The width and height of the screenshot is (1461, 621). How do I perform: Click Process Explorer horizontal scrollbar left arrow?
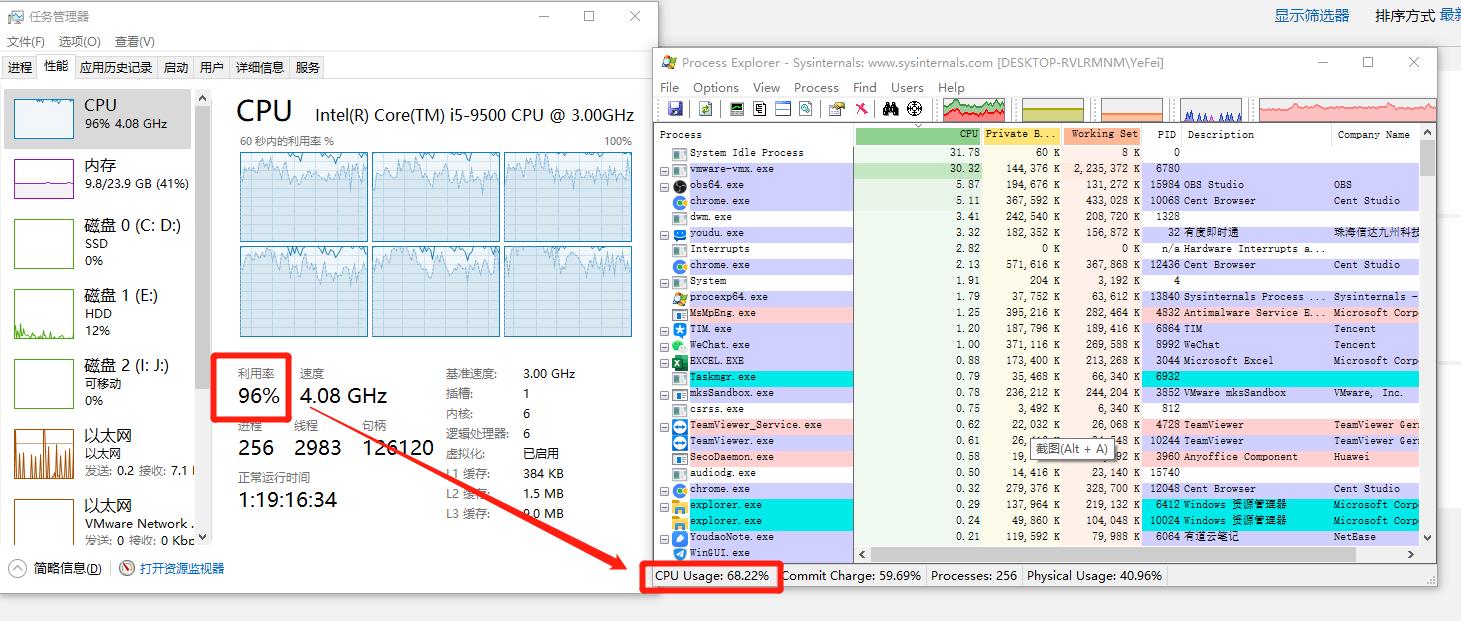863,553
